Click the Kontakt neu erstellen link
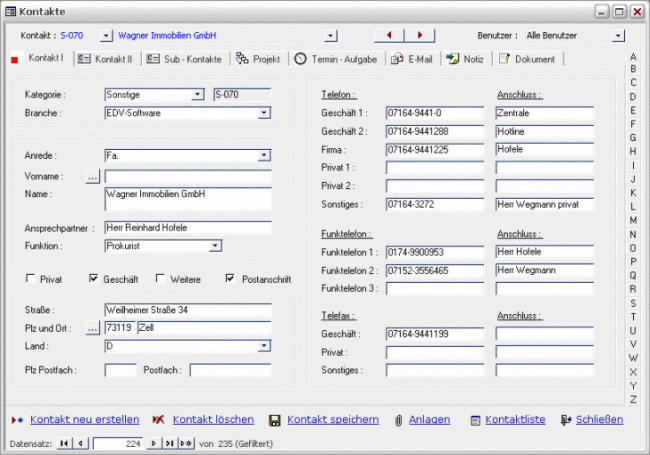The height and width of the screenshot is (455, 650). pyautogui.click(x=85, y=420)
